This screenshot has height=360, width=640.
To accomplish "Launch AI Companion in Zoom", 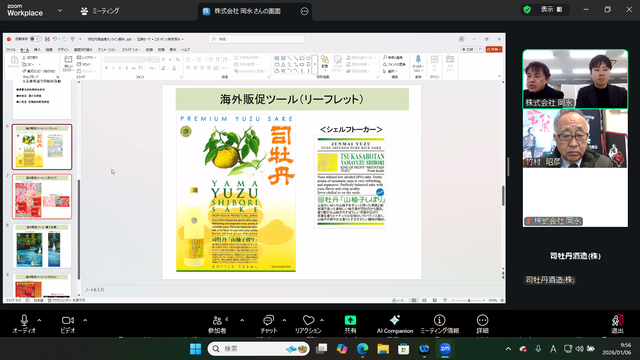I will (x=395, y=320).
